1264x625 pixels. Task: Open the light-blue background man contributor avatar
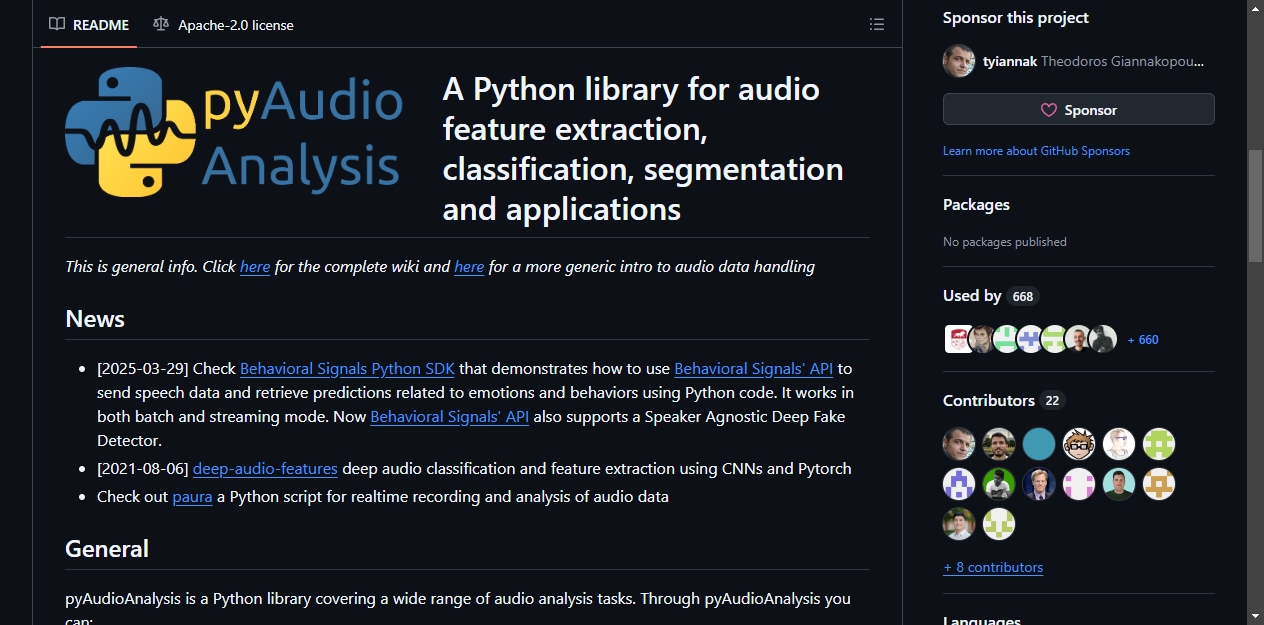[x=1119, y=484]
